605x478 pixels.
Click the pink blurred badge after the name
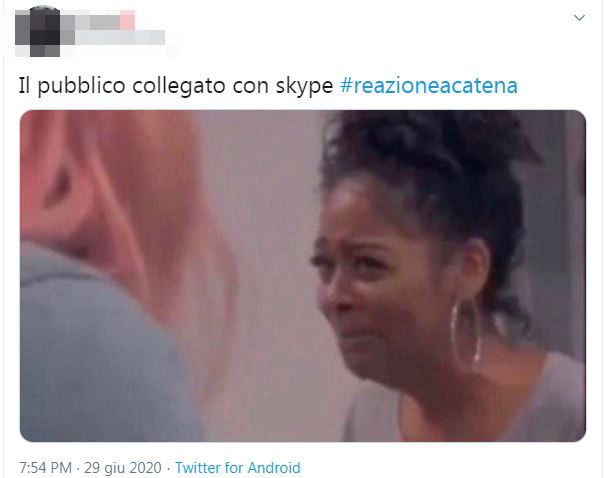pos(127,20)
